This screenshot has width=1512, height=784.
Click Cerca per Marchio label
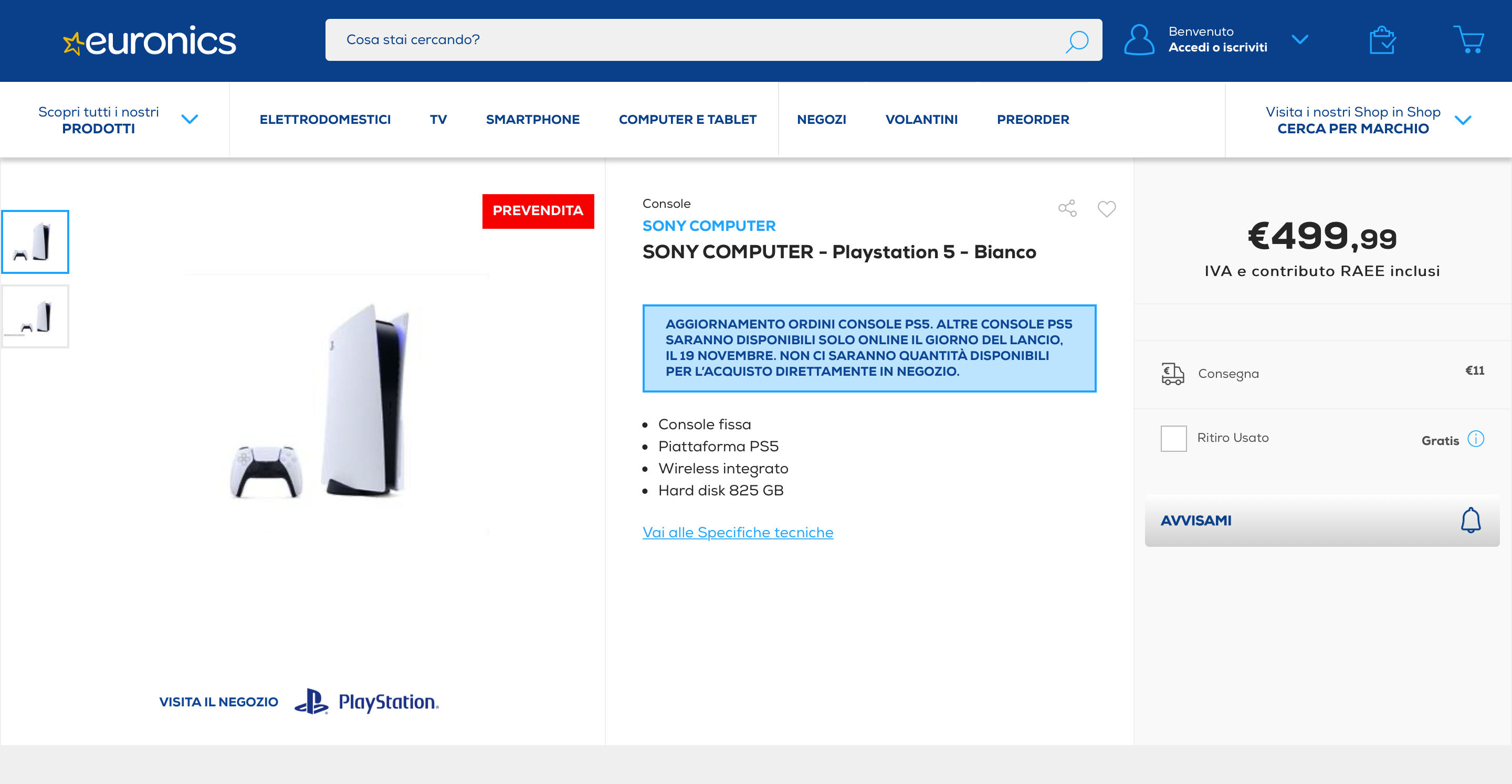coord(1353,120)
